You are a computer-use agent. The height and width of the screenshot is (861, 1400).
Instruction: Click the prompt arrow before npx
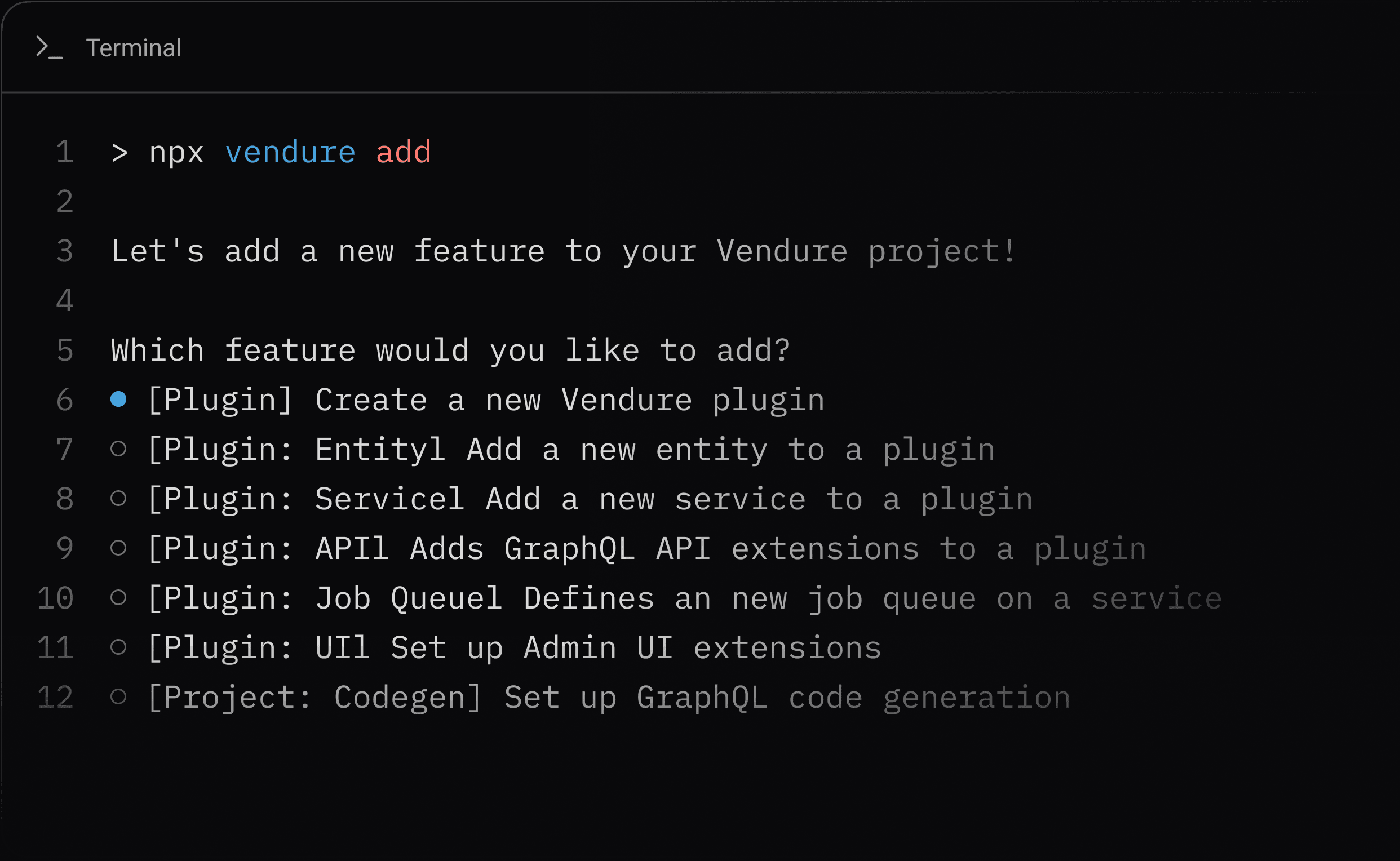(x=119, y=153)
